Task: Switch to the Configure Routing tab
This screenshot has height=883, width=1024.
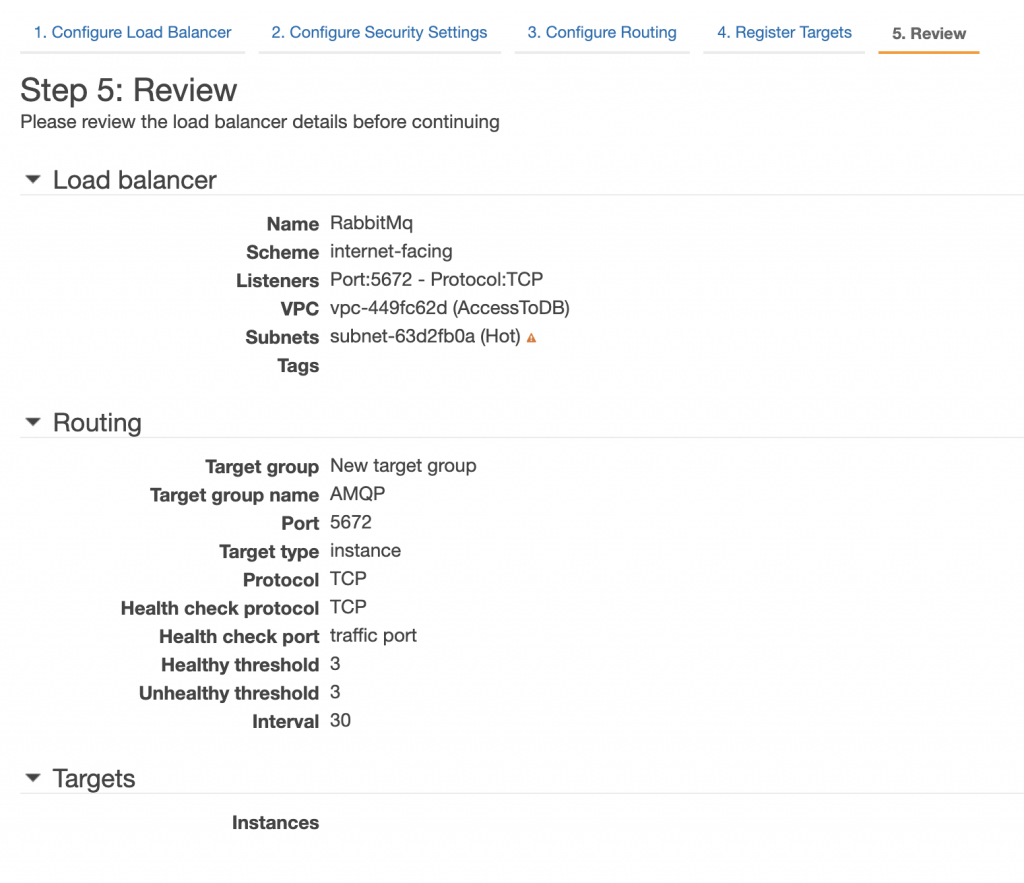Action: coord(602,33)
